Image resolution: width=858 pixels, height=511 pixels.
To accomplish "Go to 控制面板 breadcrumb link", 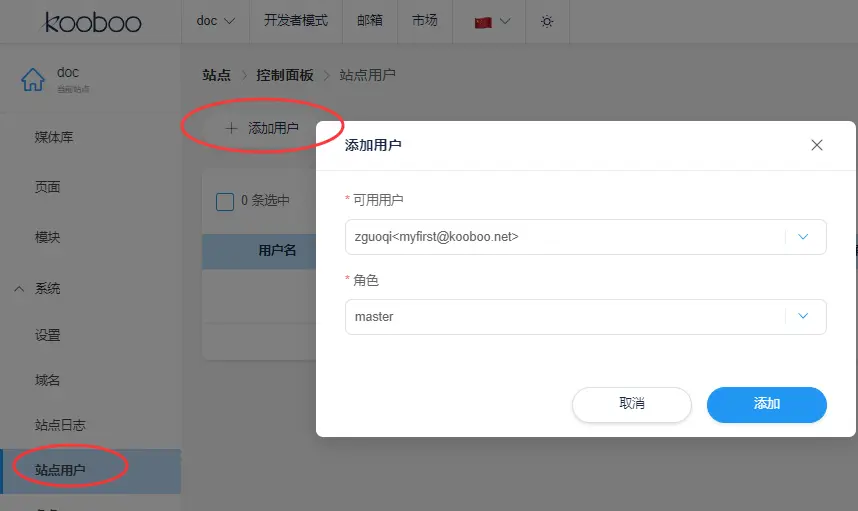I will (284, 75).
